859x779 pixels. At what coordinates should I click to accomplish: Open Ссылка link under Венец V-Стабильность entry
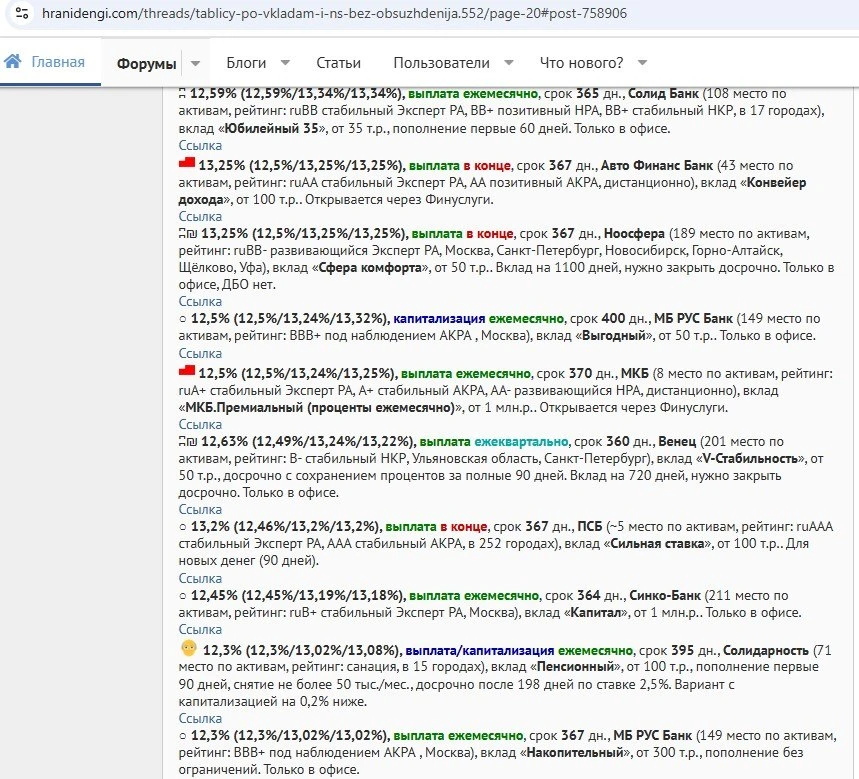coord(201,509)
